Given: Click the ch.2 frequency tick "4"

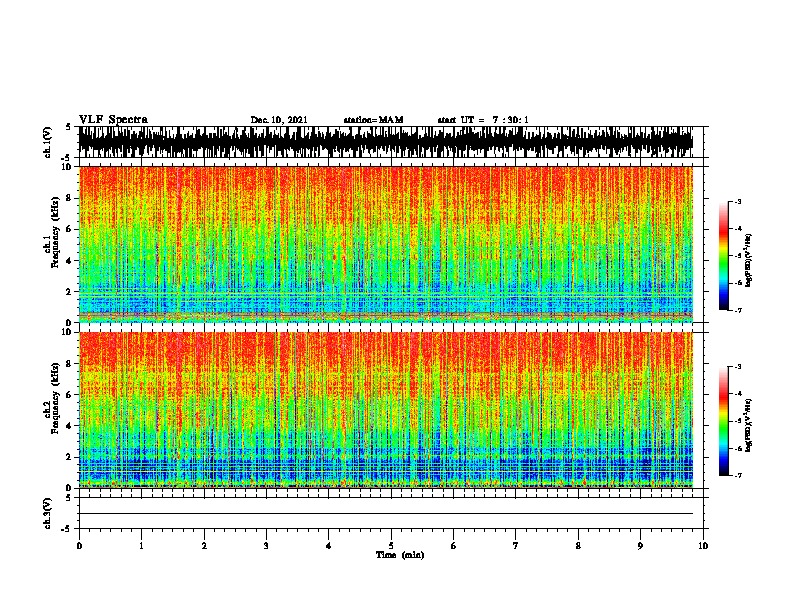Looking at the screenshot, I should coord(70,426).
